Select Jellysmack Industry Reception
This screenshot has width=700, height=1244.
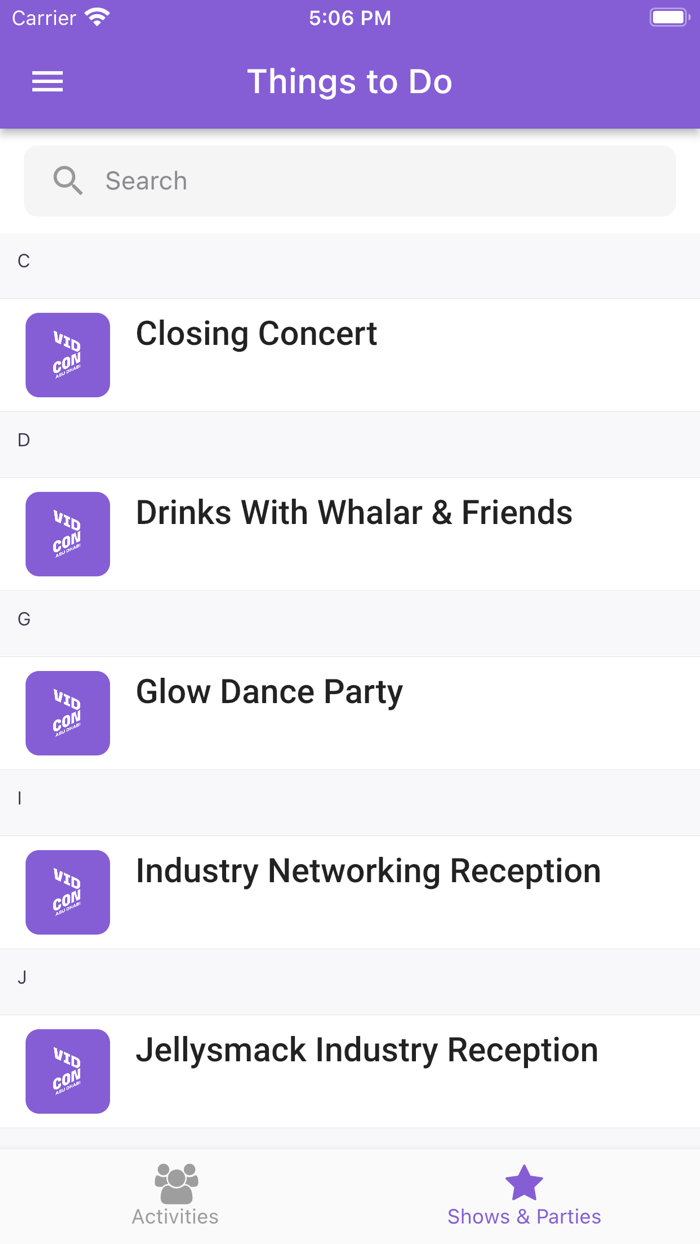click(366, 1050)
